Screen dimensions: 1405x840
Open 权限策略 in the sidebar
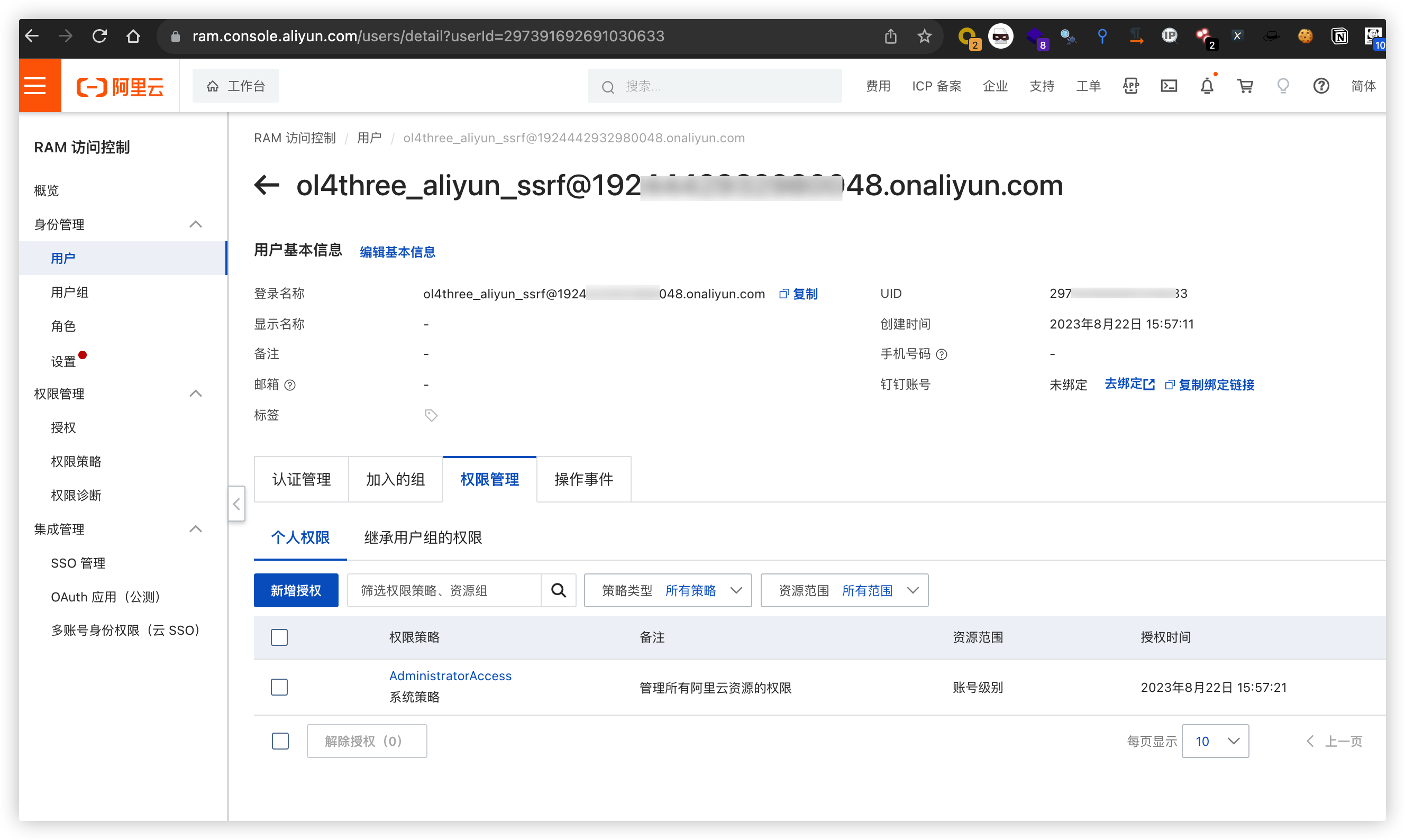click(x=76, y=461)
